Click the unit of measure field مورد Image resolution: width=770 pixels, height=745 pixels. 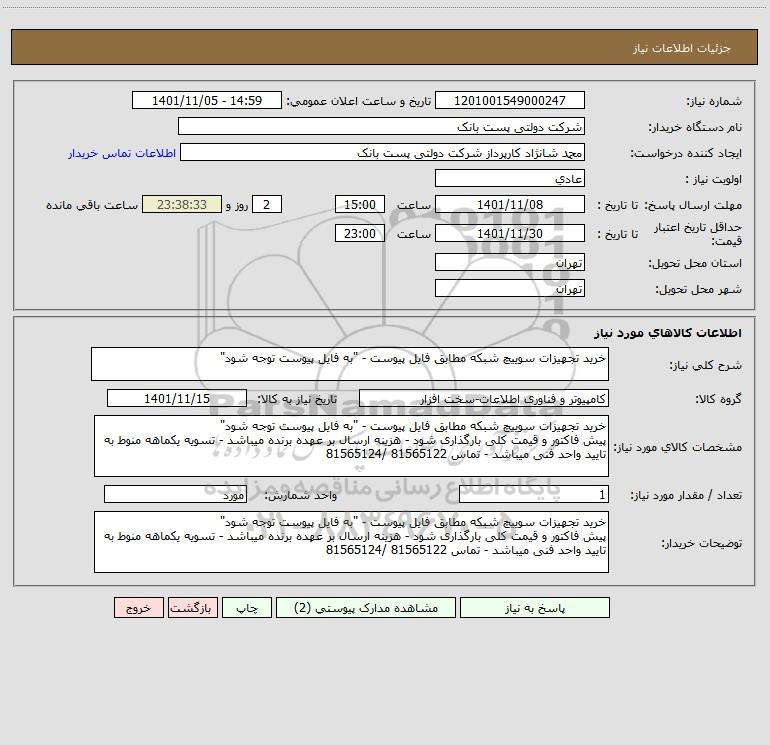[x=175, y=494]
